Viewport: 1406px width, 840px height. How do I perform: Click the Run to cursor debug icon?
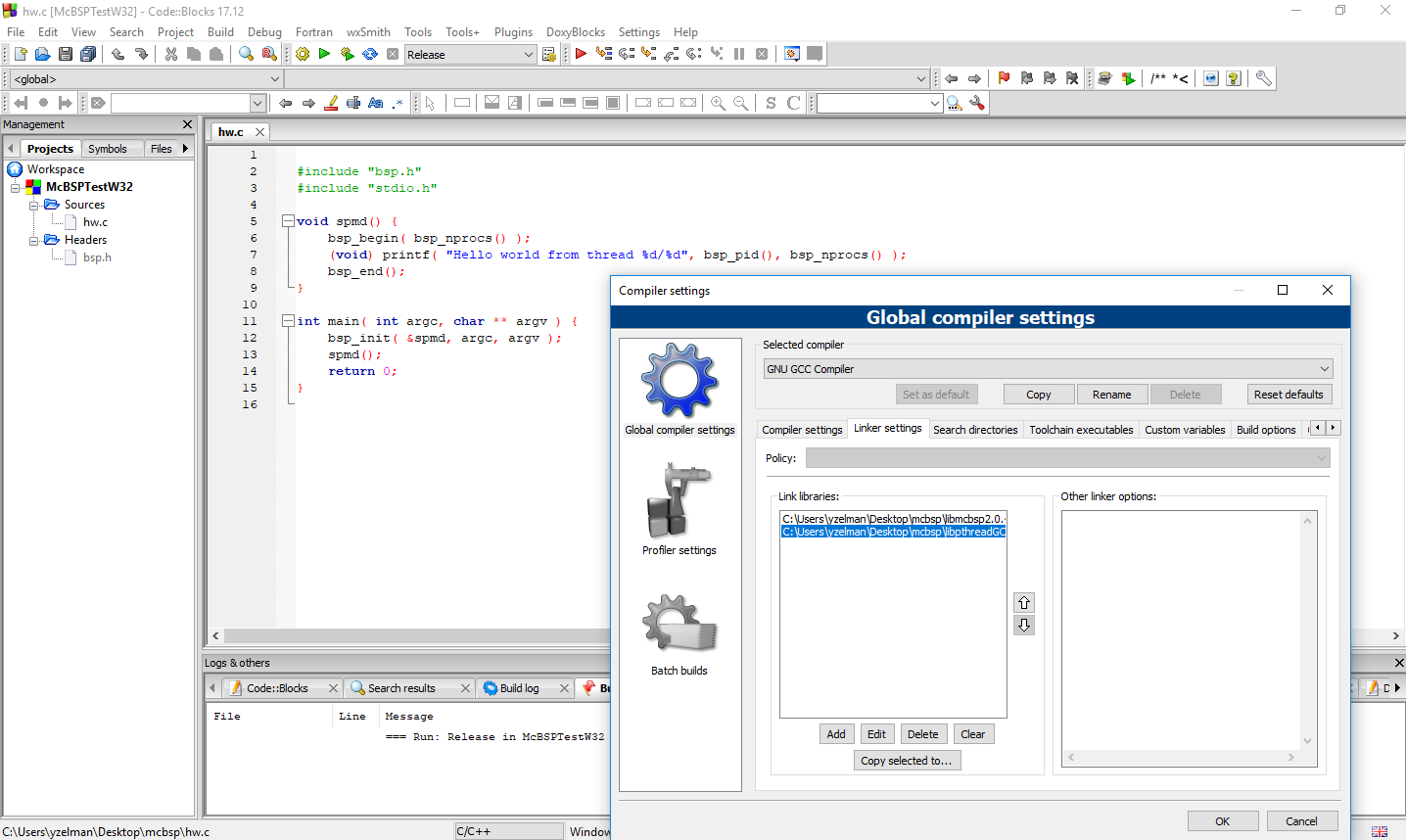pos(604,54)
